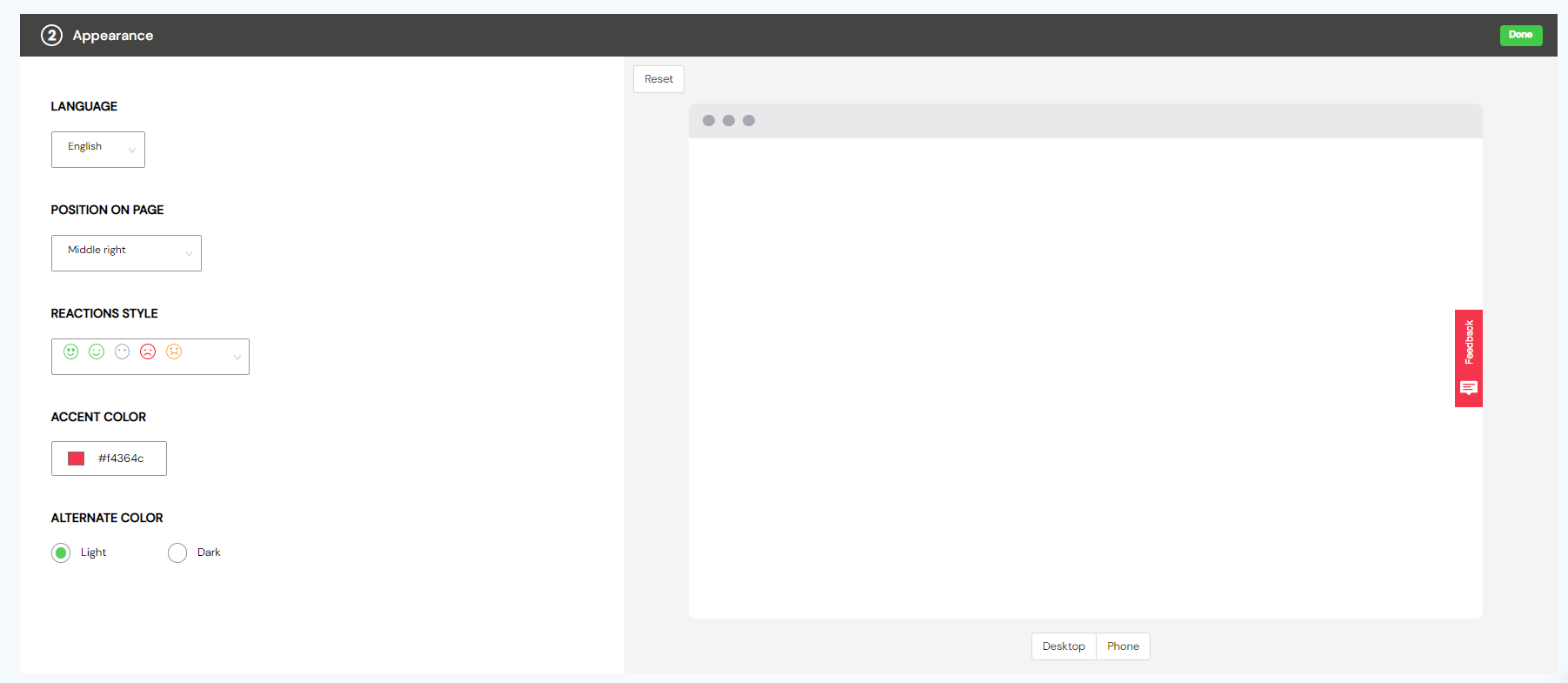Select the orange angry emoji

pyautogui.click(x=174, y=352)
